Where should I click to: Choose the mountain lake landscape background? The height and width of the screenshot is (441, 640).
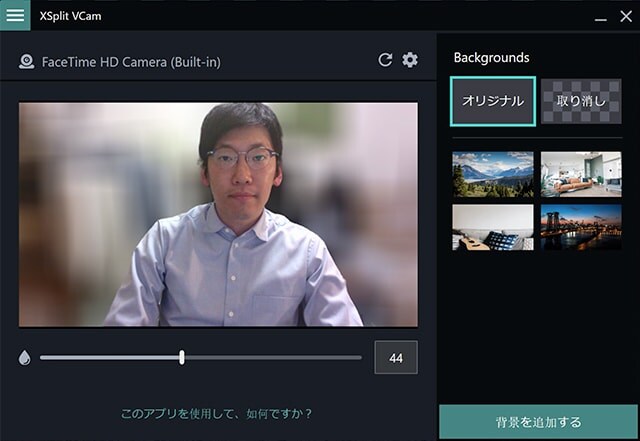coord(493,174)
